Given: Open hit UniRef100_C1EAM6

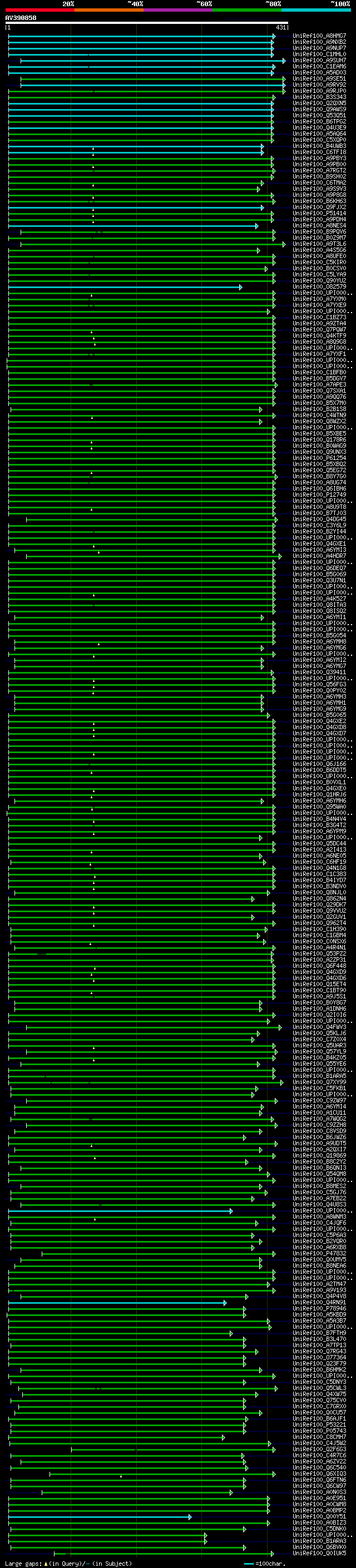Looking at the screenshot, I should pyautogui.click(x=319, y=66).
